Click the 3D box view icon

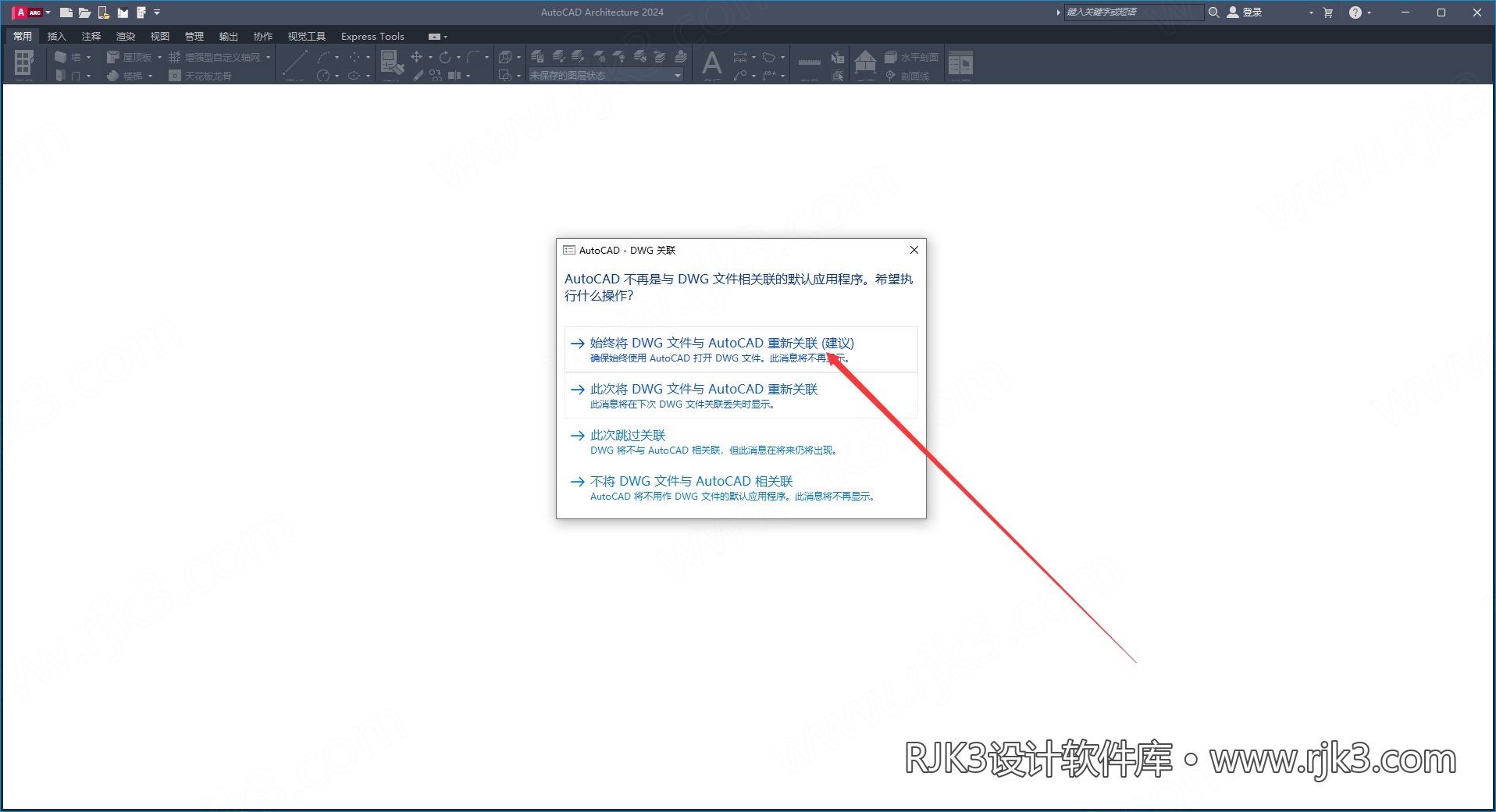pos(505,57)
